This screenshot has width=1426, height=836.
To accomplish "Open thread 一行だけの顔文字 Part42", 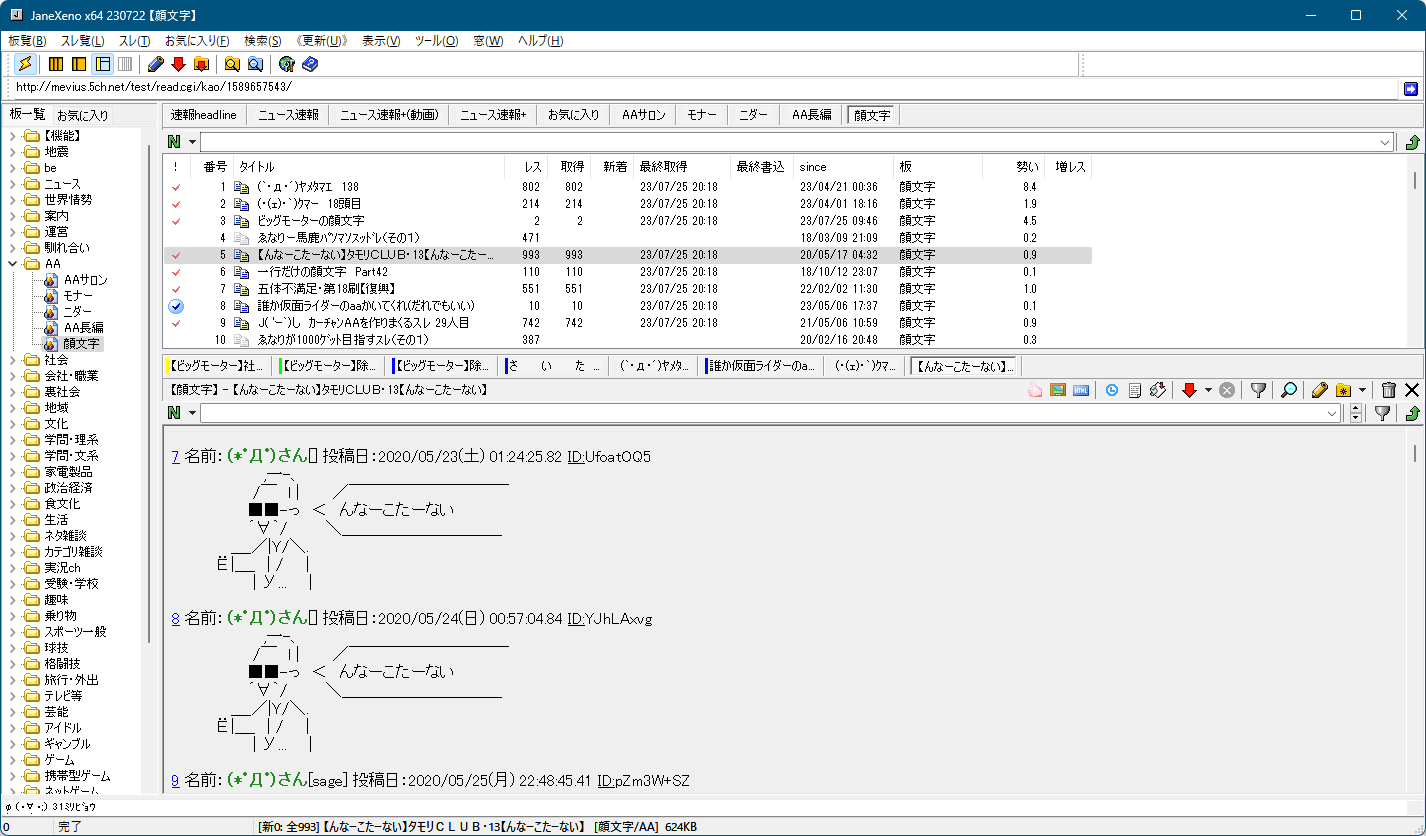I will click(x=322, y=272).
